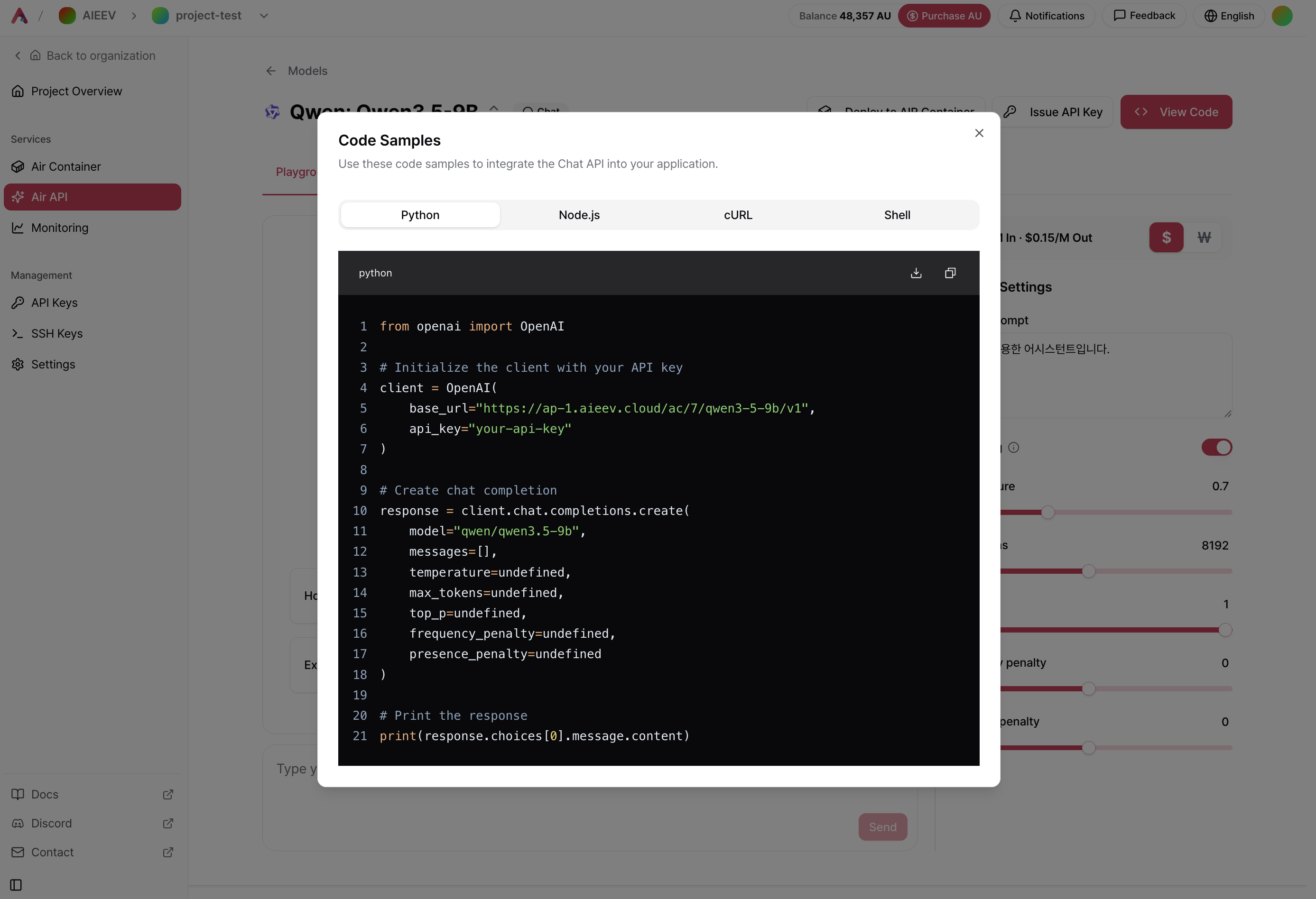This screenshot has height=899, width=1316.
Task: Go back to Models list
Action: [307, 71]
